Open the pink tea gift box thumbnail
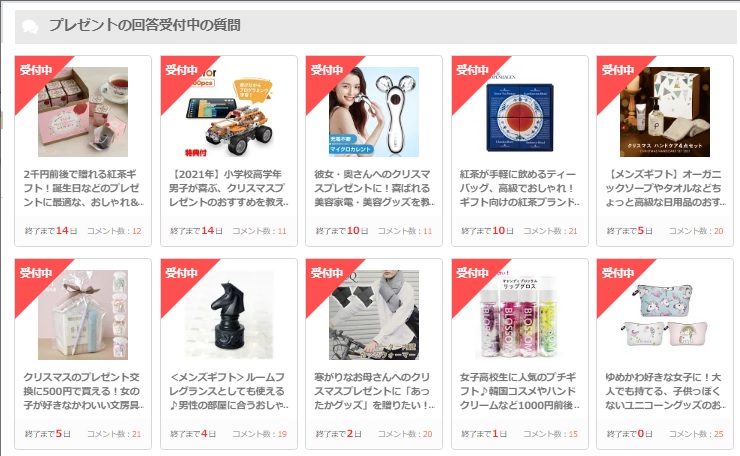Viewport: 740px width, 456px height. tap(83, 112)
